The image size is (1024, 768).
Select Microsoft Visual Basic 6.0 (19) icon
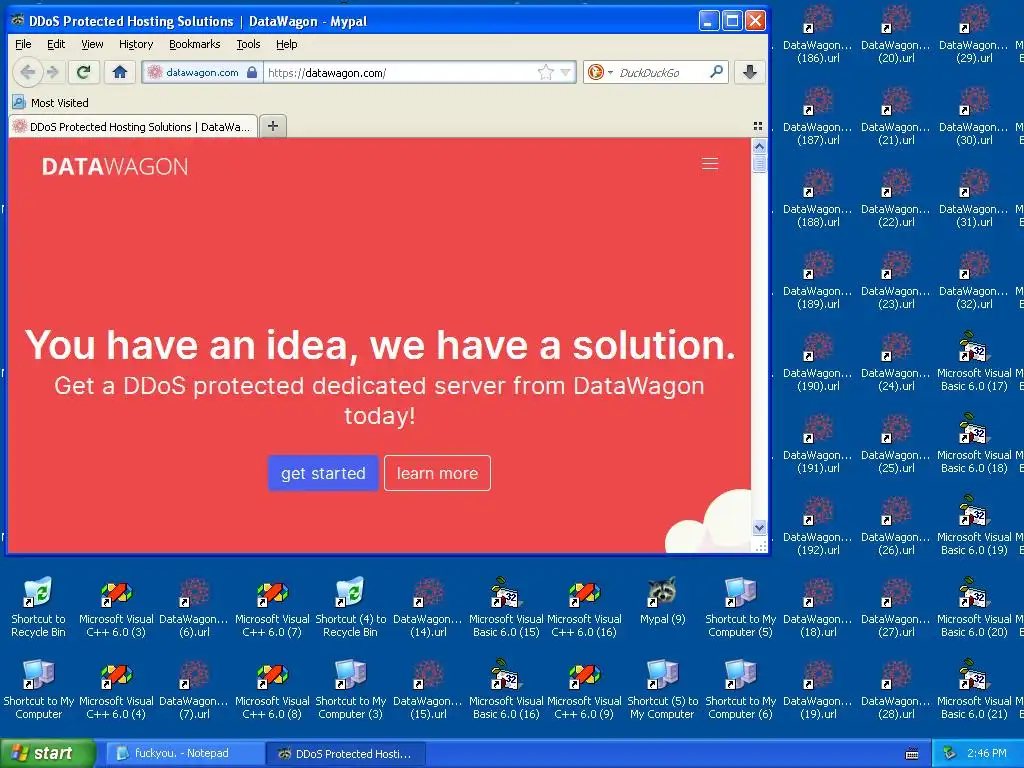pyautogui.click(x=974, y=525)
